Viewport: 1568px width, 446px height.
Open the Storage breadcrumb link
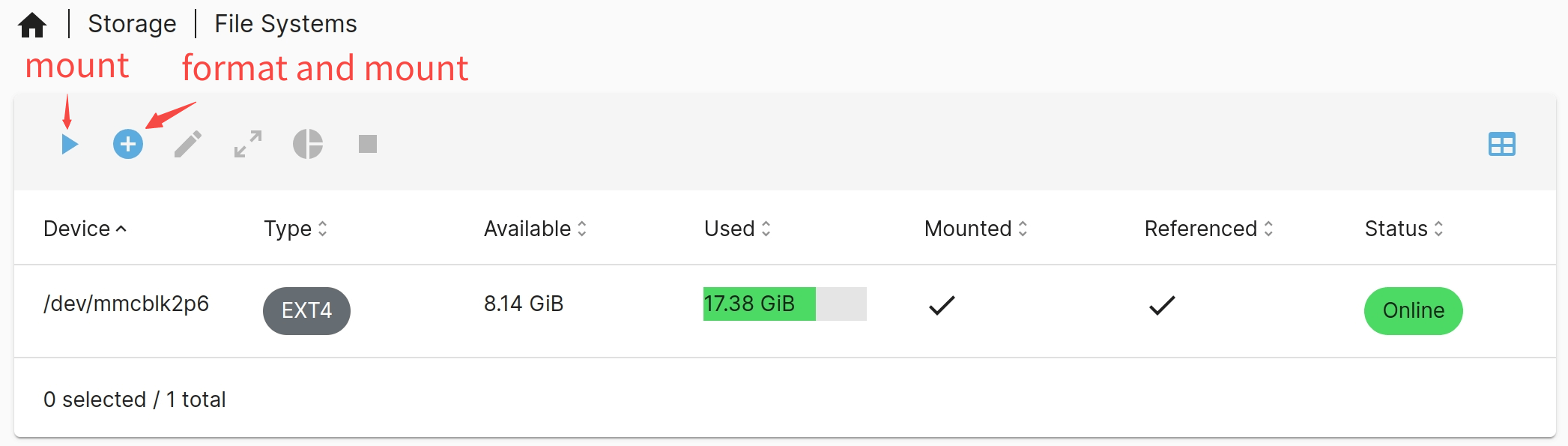(132, 24)
